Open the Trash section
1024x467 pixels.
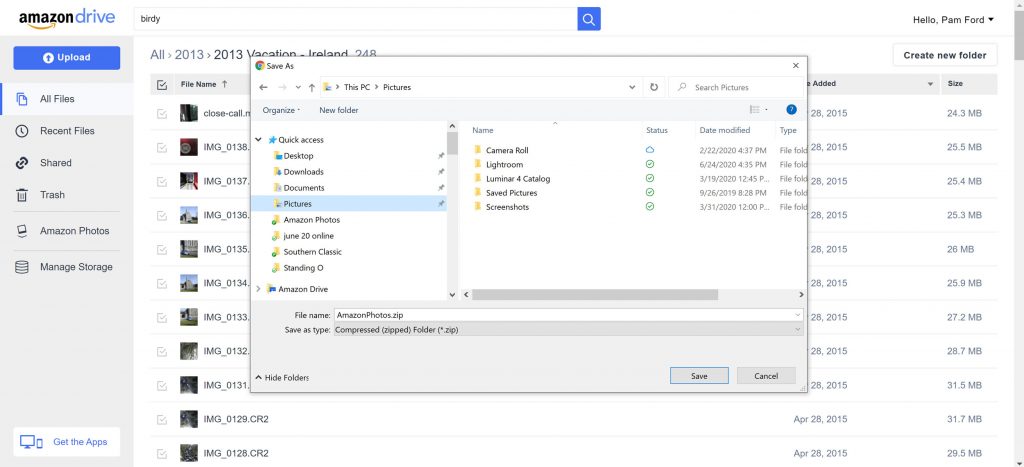[52, 195]
